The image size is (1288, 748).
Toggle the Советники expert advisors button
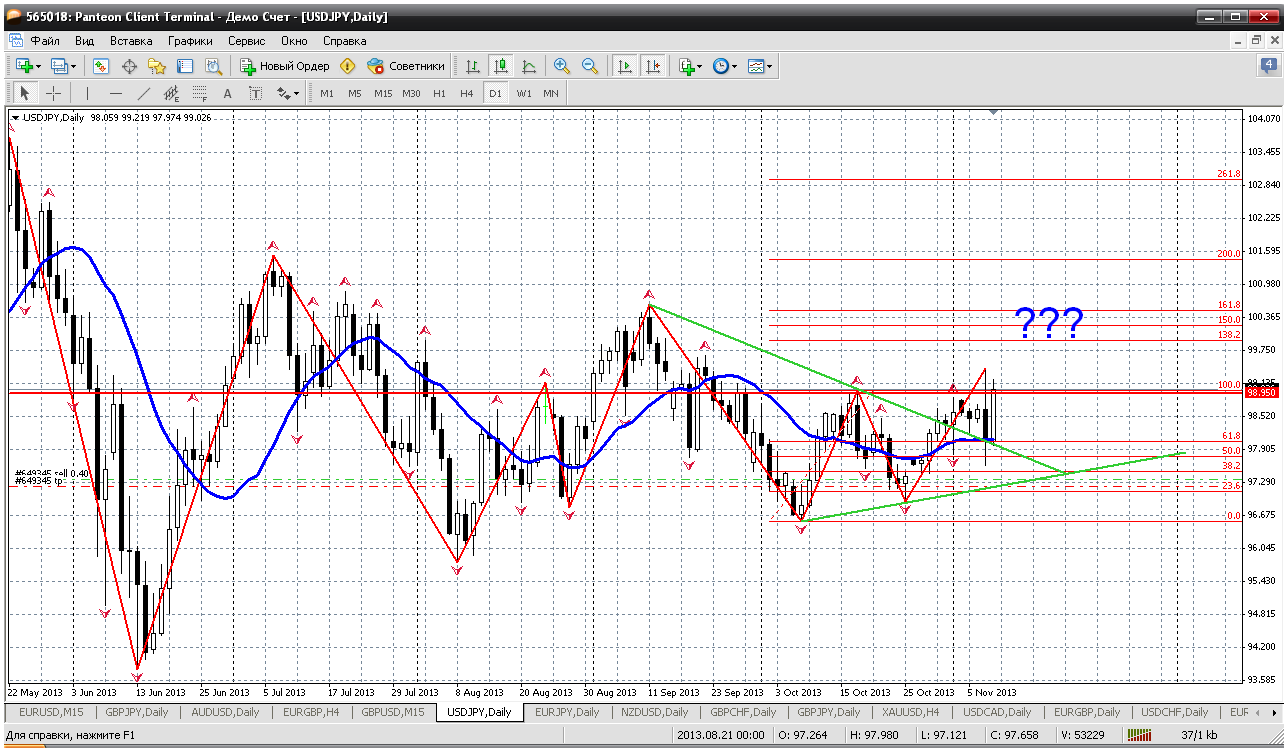point(406,66)
